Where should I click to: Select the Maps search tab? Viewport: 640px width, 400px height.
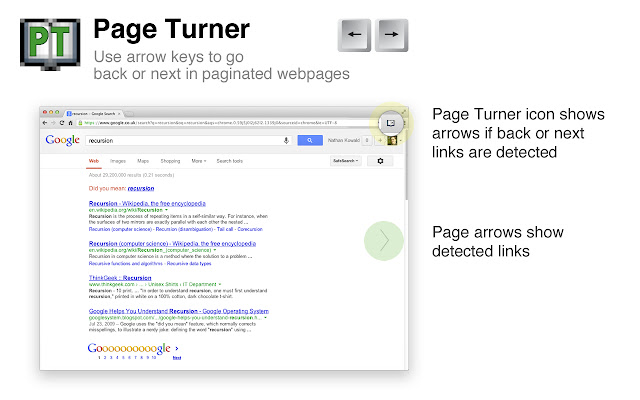click(143, 161)
